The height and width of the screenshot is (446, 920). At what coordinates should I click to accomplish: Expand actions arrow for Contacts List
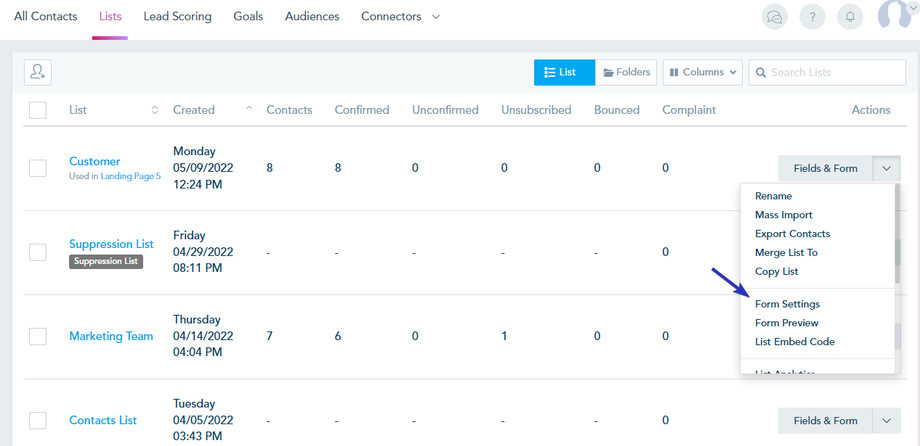pyautogui.click(x=887, y=421)
